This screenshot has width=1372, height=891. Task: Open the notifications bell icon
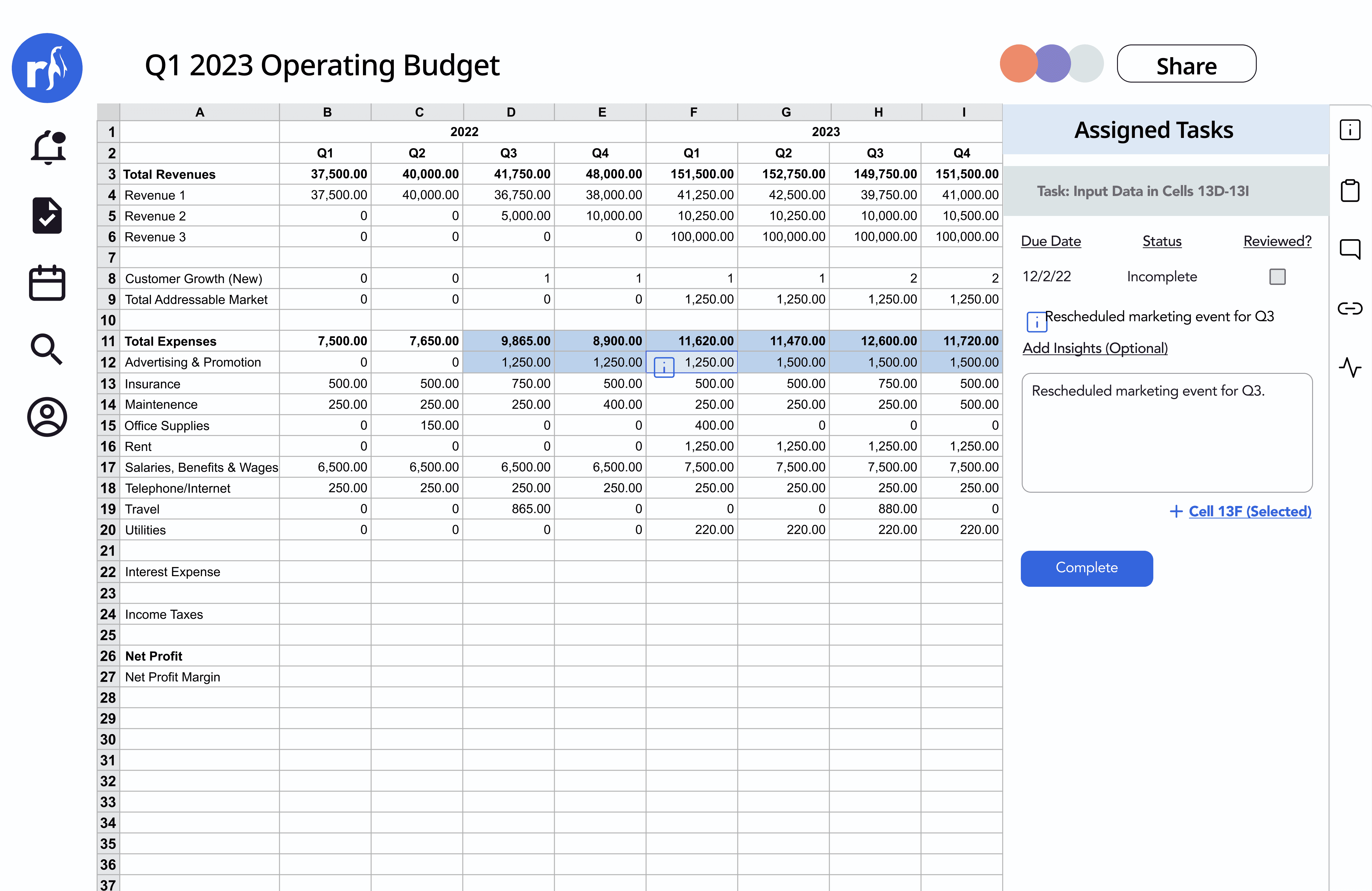click(48, 148)
